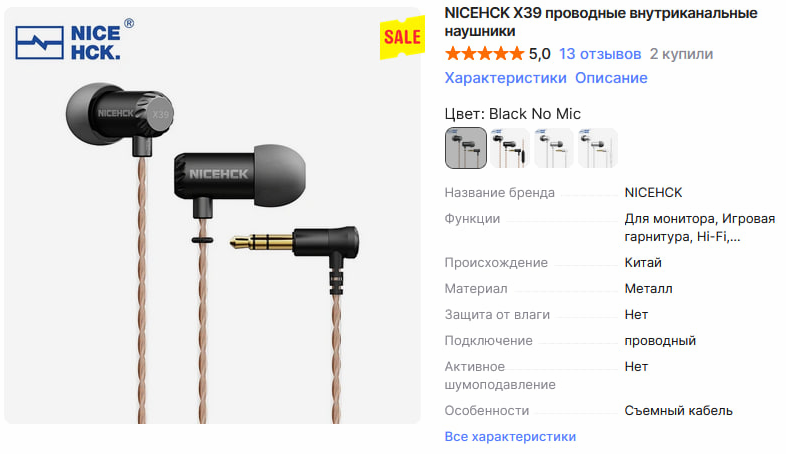Click the NICEHCK brand logo
Viewport: 786px width, 454px height.
(74, 41)
